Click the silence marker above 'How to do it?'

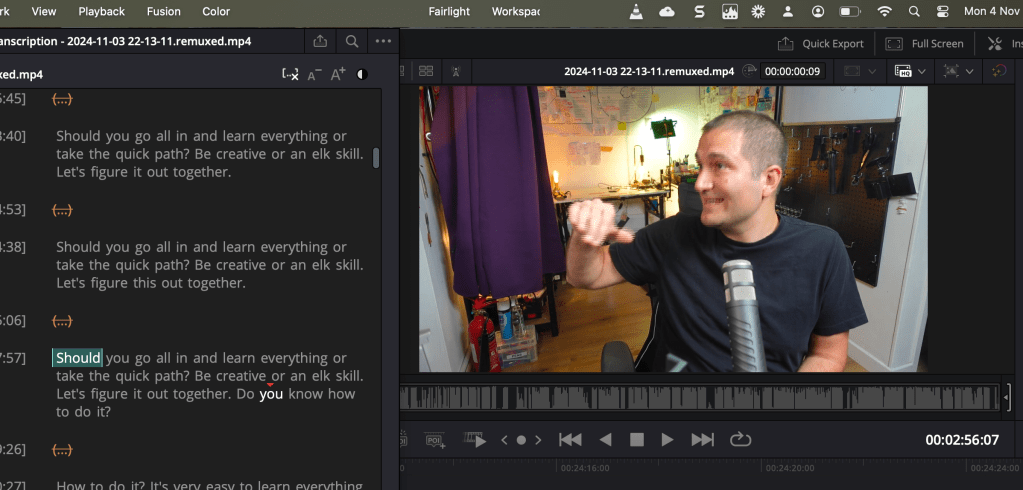(62, 450)
